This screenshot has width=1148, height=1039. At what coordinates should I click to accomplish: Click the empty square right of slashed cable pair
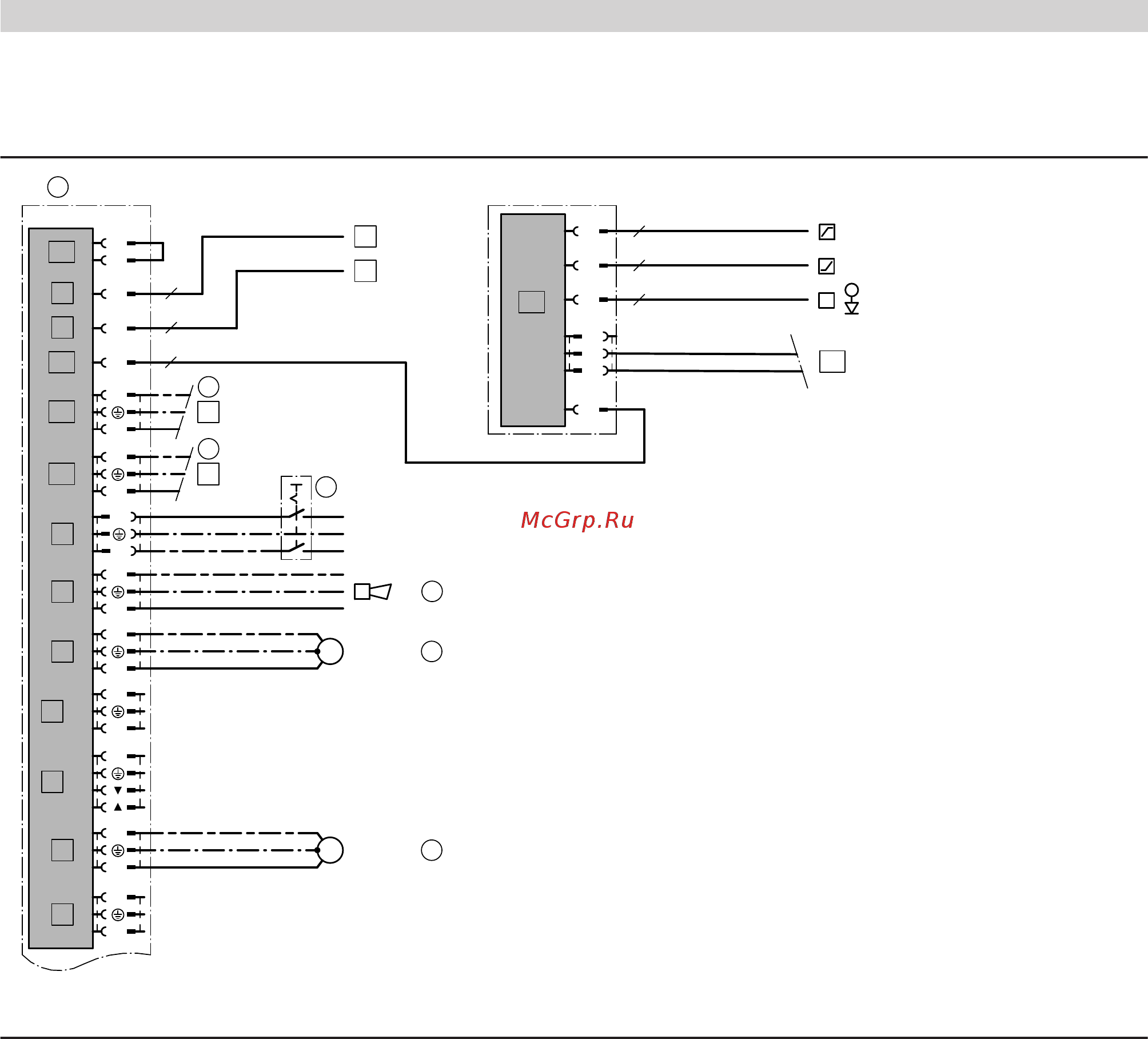[832, 361]
